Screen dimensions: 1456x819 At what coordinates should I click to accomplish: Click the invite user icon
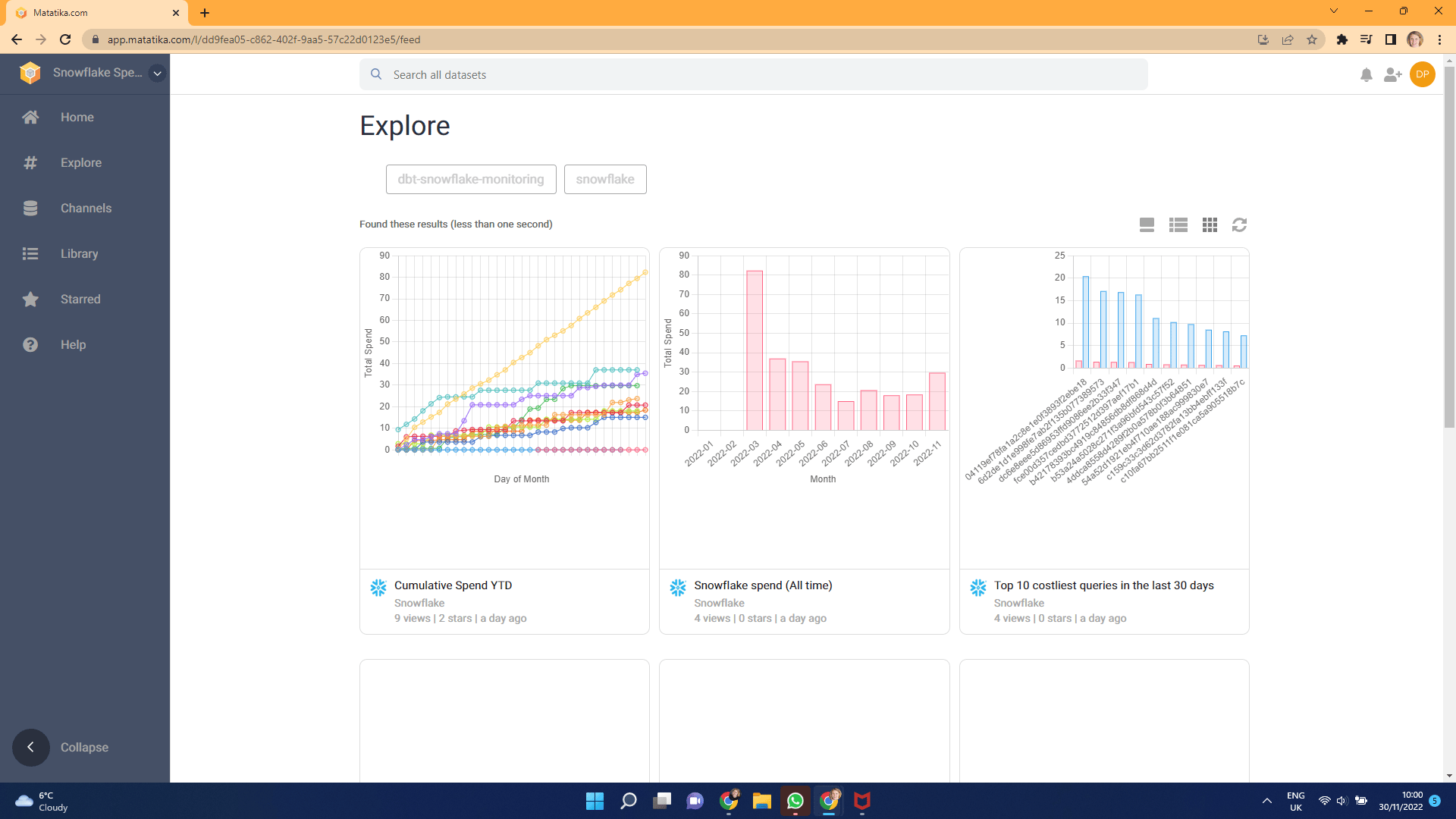1392,74
